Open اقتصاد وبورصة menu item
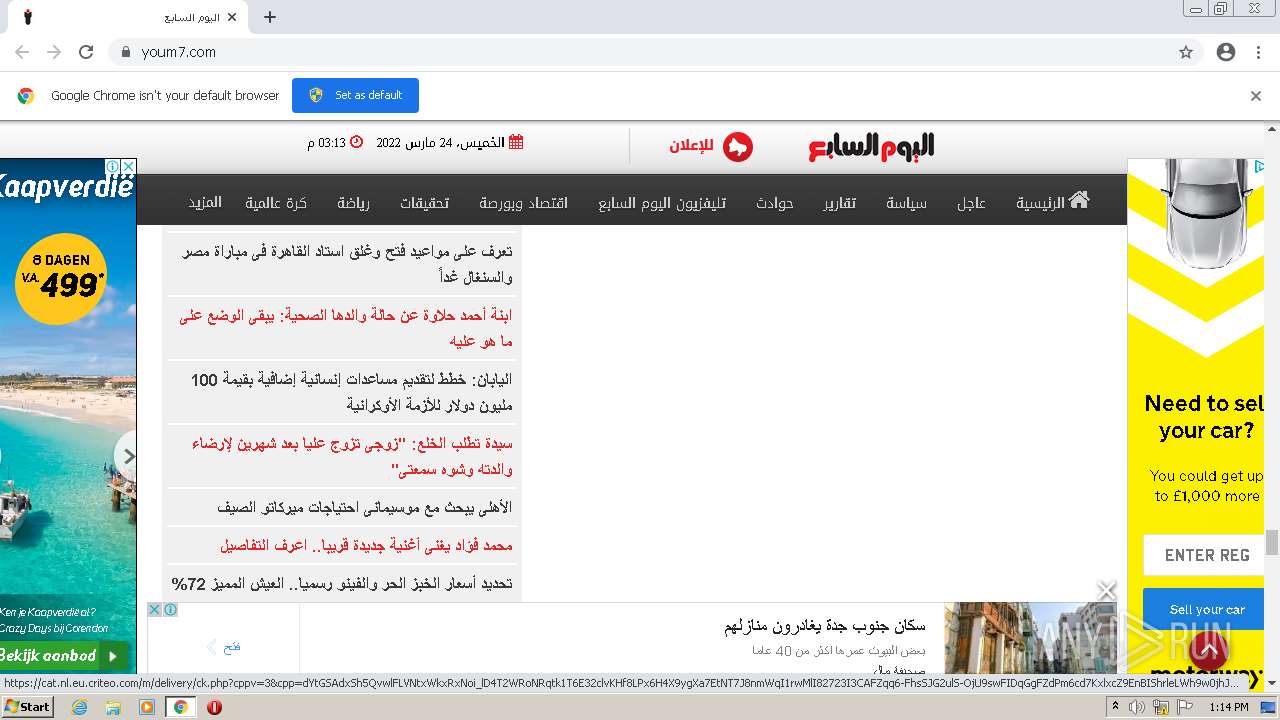 point(523,203)
